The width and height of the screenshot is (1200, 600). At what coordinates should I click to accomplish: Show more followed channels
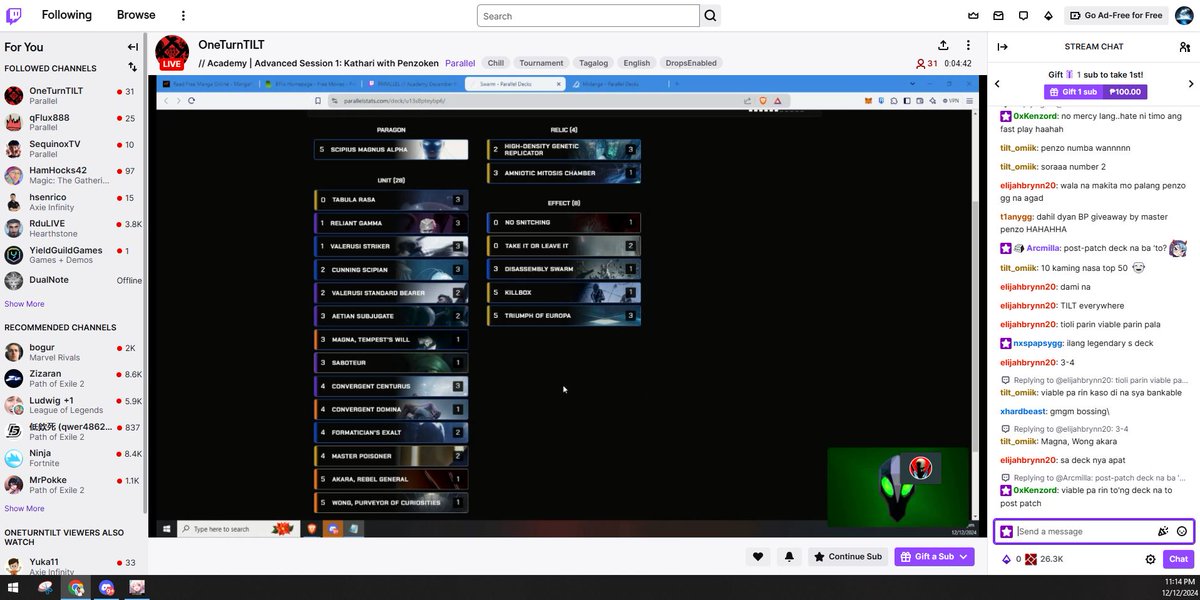24,304
